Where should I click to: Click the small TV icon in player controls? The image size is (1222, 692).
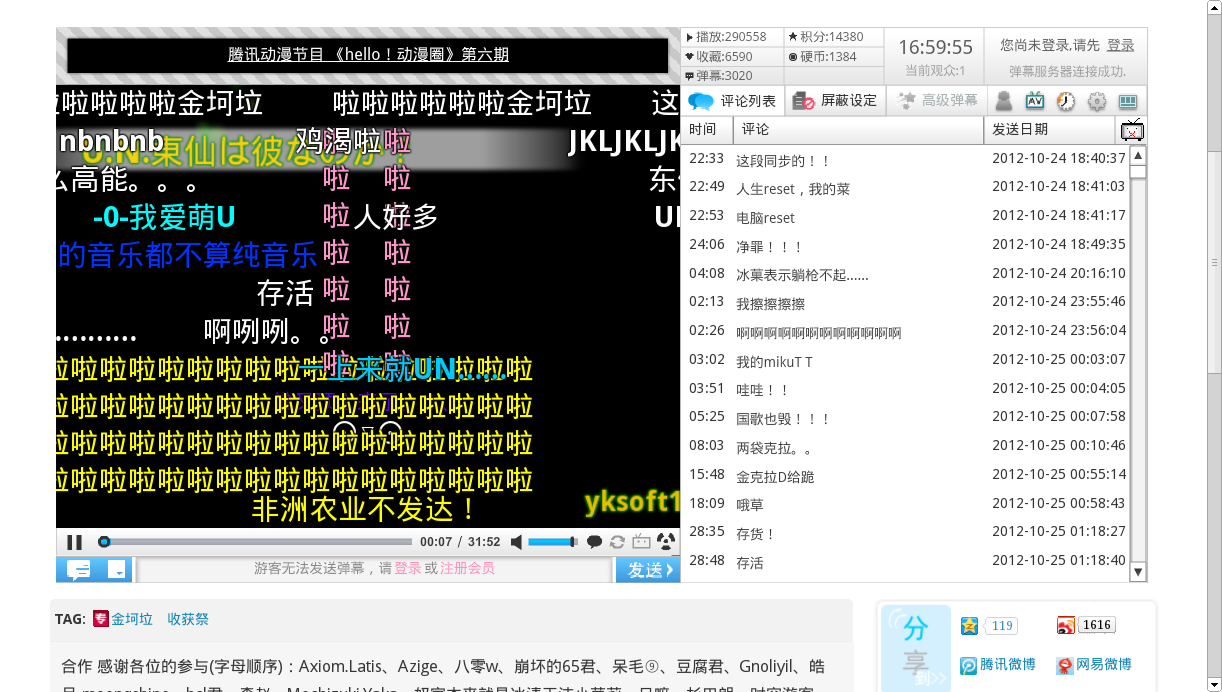(641, 542)
